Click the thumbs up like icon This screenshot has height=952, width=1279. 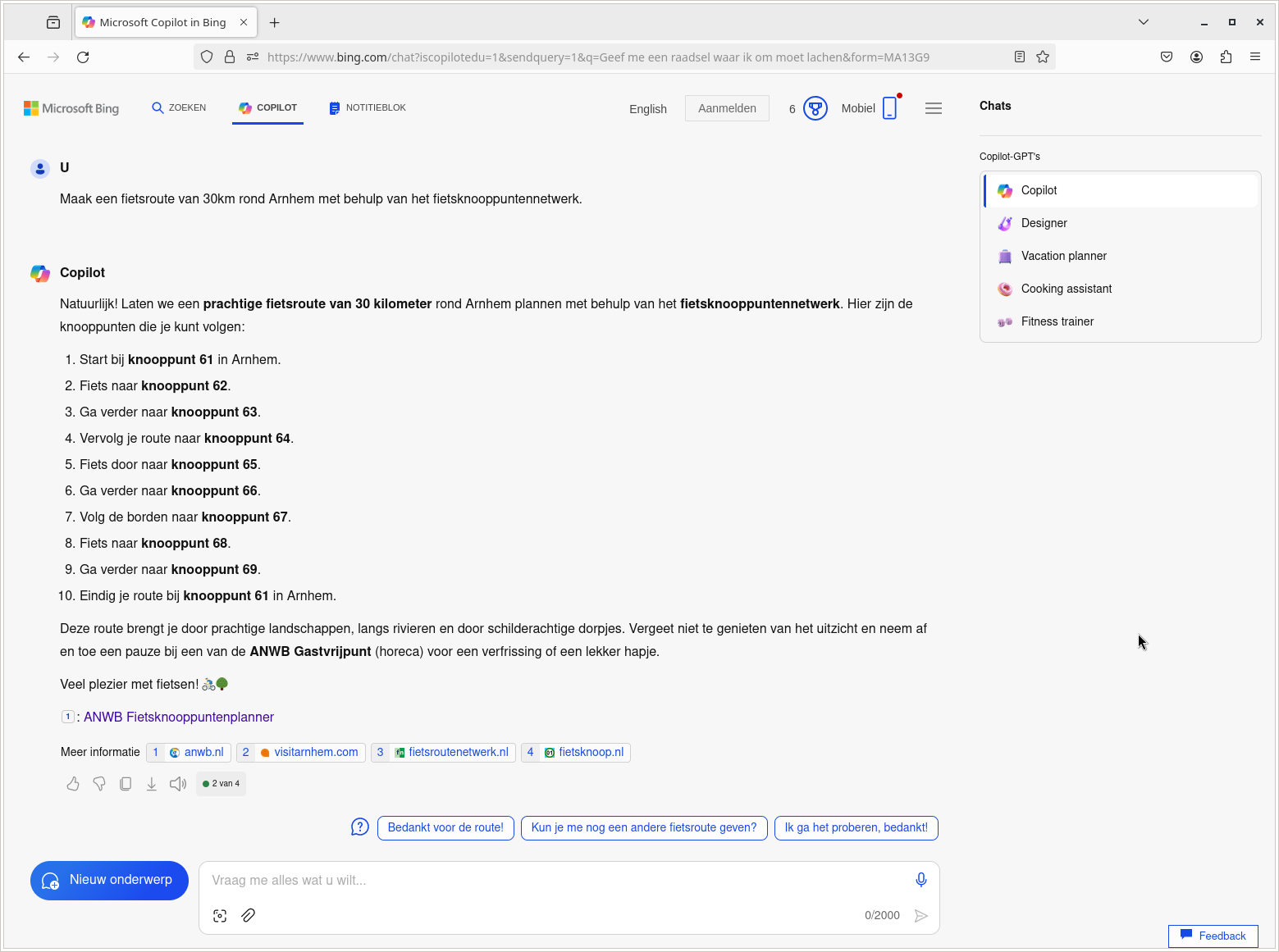pos(73,784)
